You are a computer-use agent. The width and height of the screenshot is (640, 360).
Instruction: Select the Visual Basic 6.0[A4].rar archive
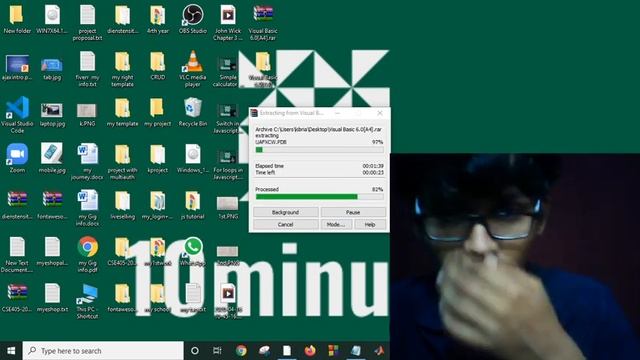coord(263,22)
